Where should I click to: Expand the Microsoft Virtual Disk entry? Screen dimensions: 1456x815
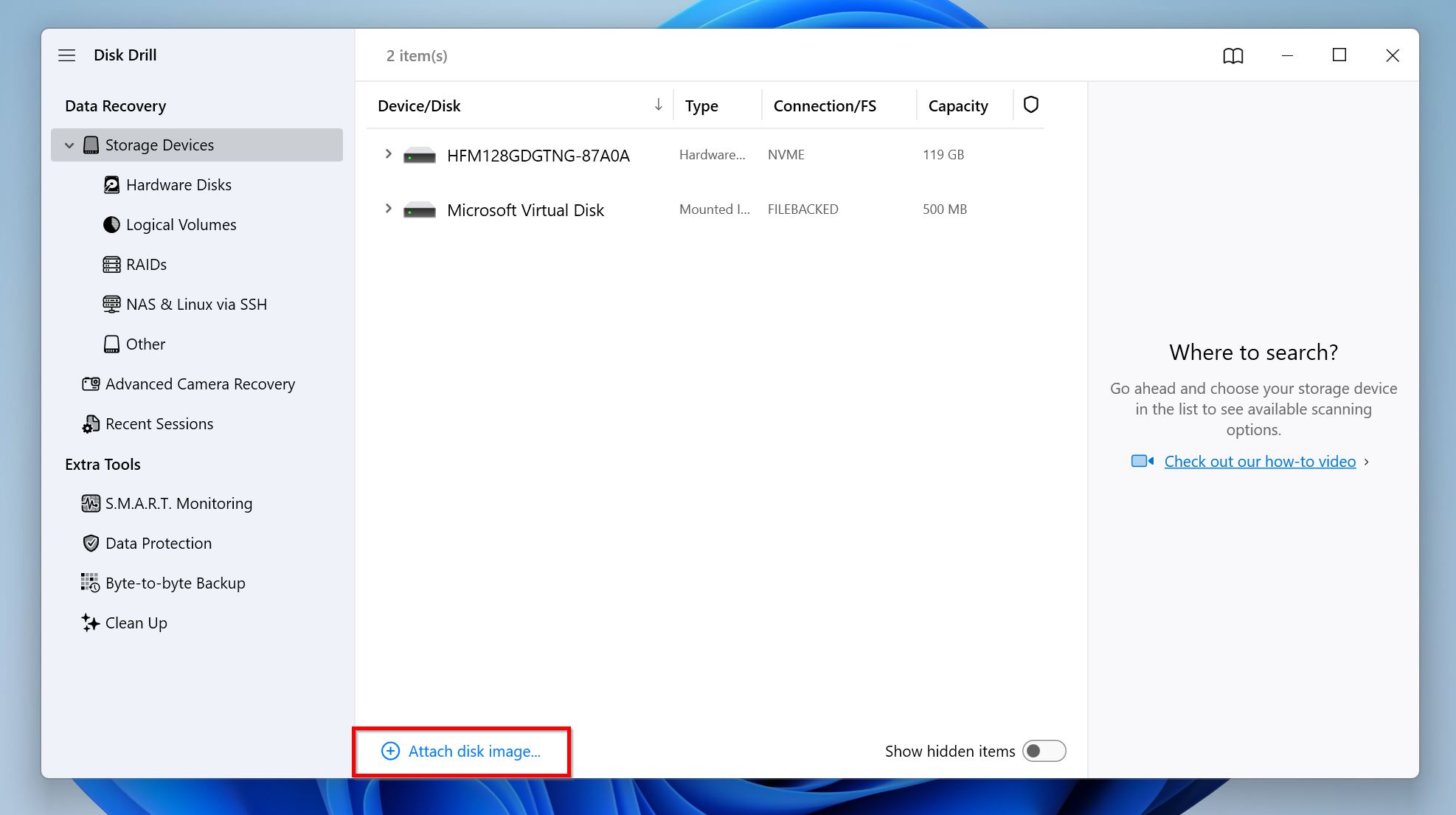coord(389,209)
